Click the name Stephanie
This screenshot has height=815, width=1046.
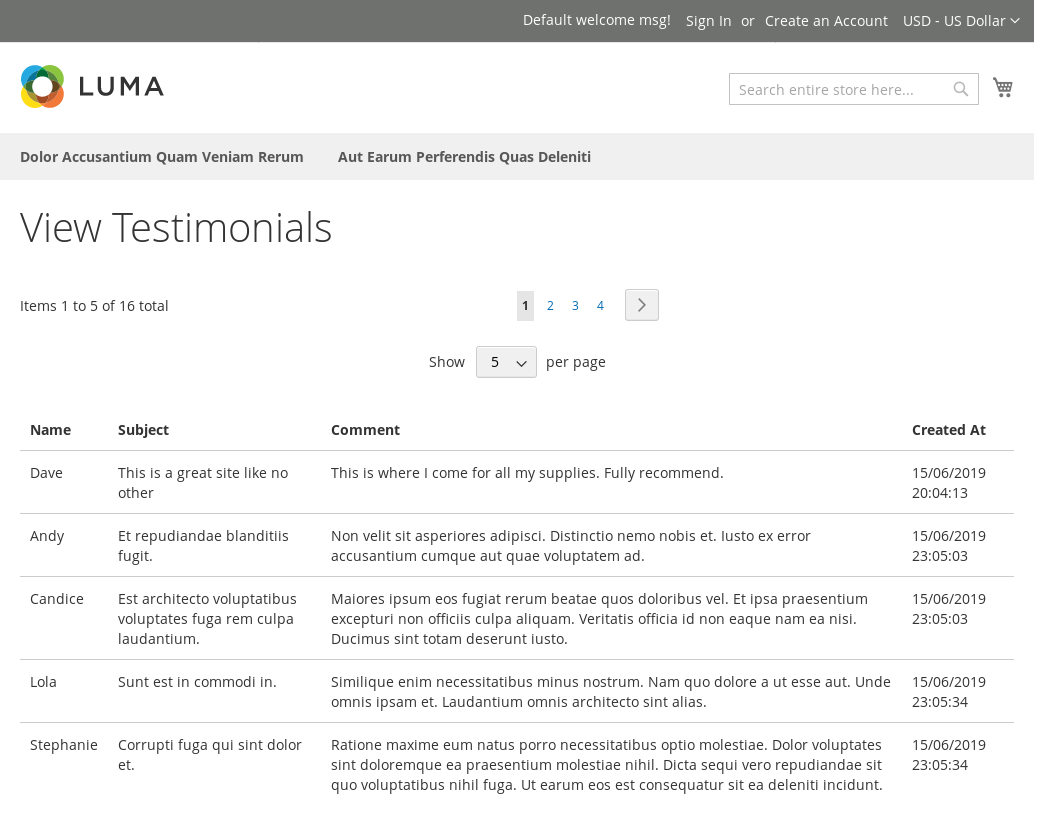[x=64, y=745]
